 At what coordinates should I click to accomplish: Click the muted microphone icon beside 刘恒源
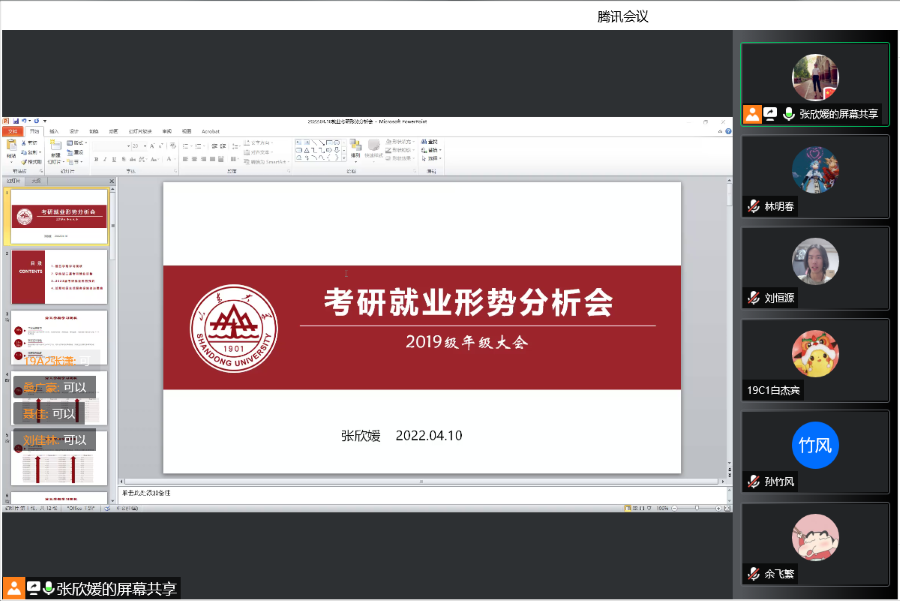coord(753,298)
